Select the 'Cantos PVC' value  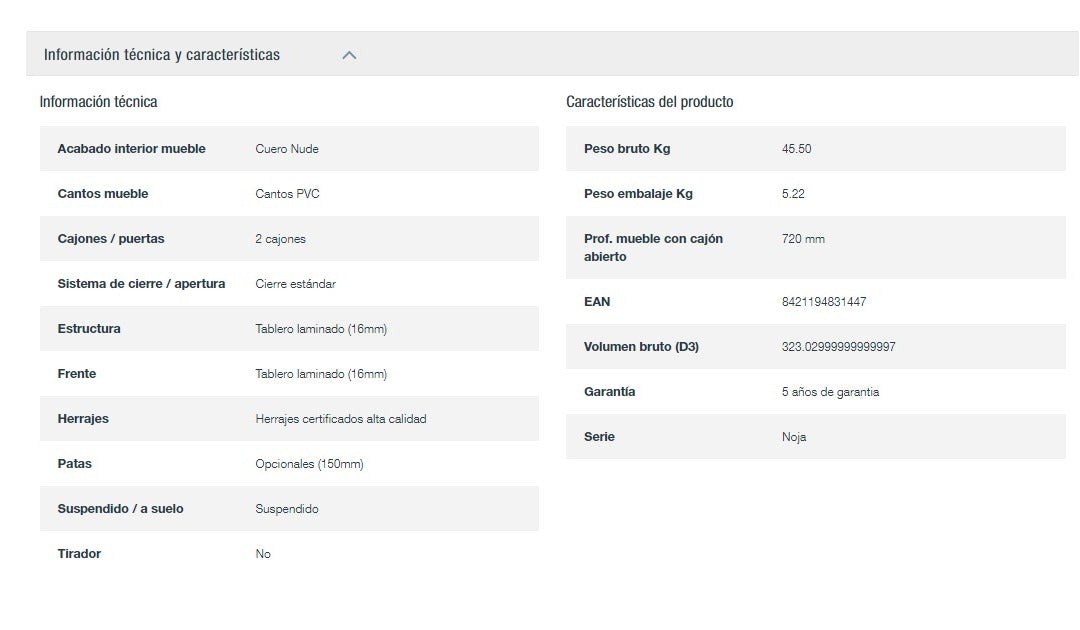(287, 194)
